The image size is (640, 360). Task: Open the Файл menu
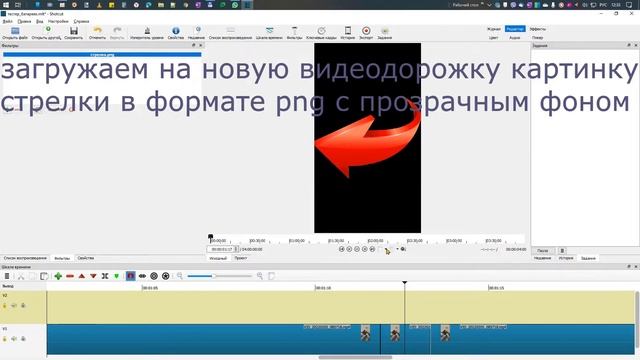[x=7, y=21]
